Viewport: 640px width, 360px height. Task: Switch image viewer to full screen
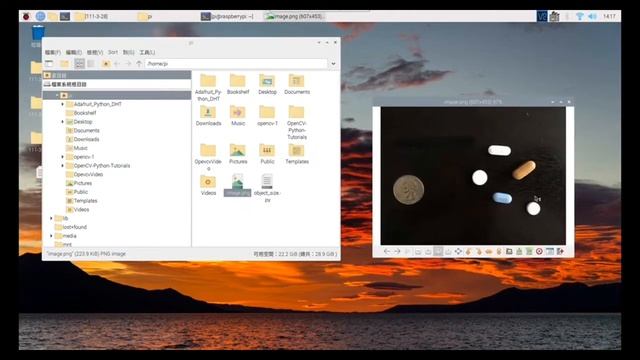tap(458, 251)
